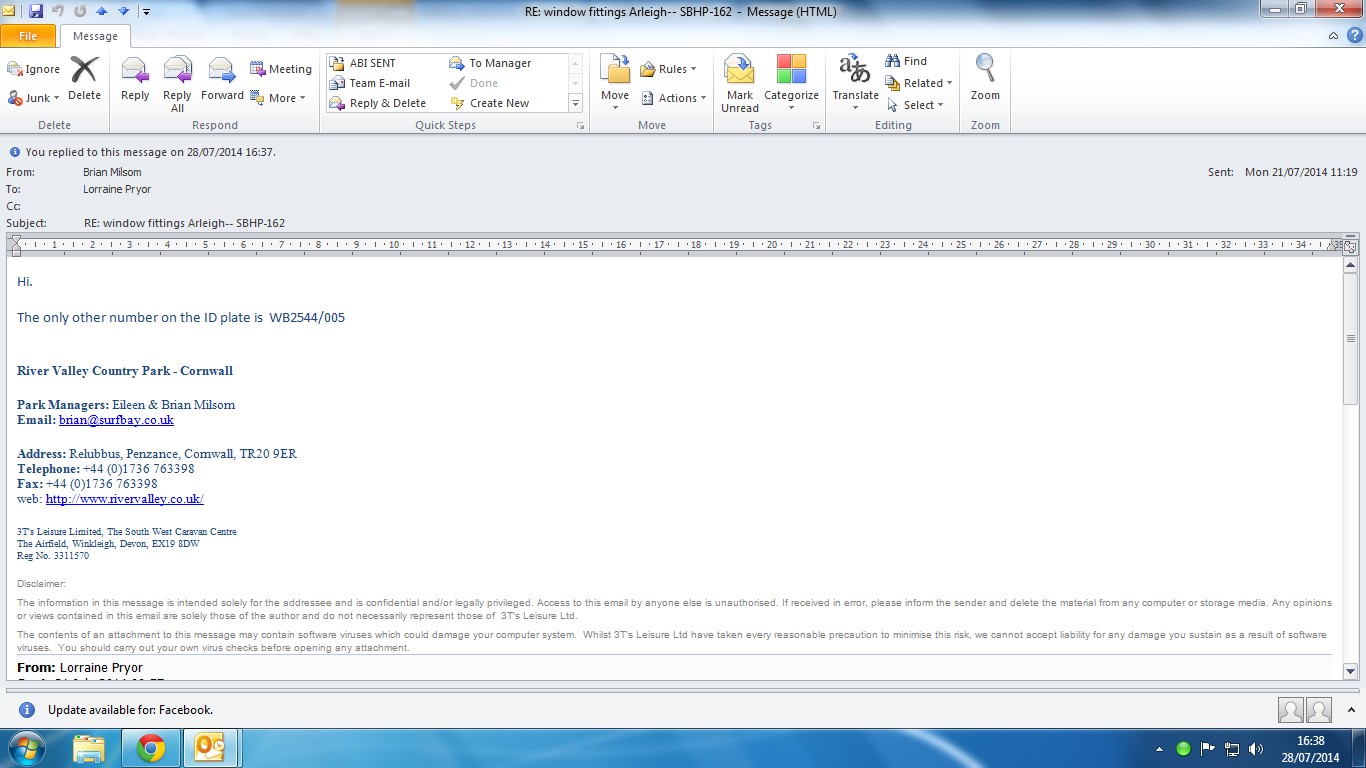Select the Message ribbon tab
Screen dimensions: 1366x768
(95, 36)
